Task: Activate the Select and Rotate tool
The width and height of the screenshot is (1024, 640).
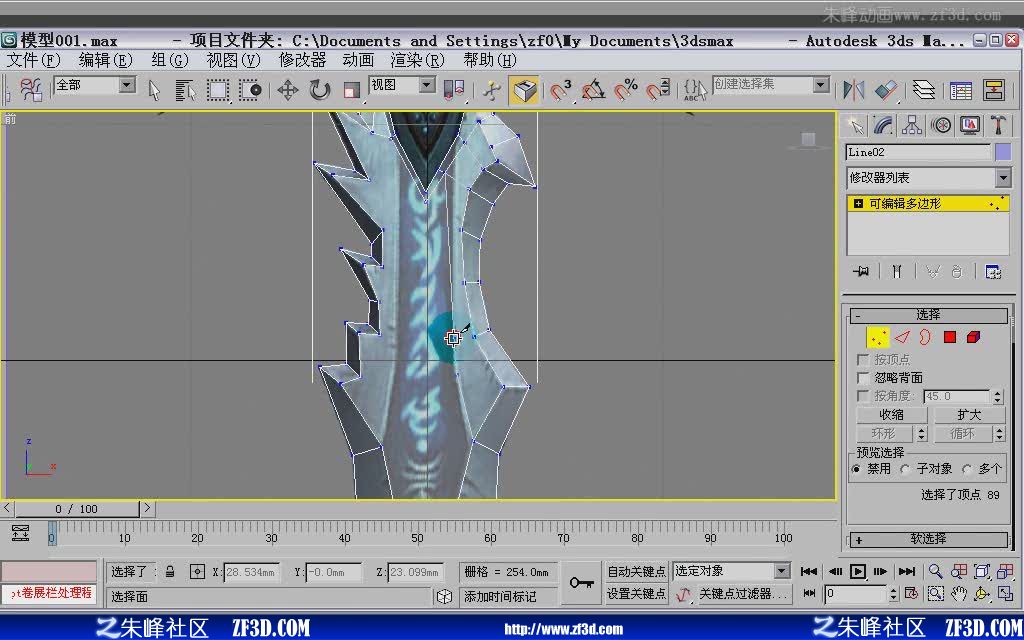Action: [x=319, y=90]
